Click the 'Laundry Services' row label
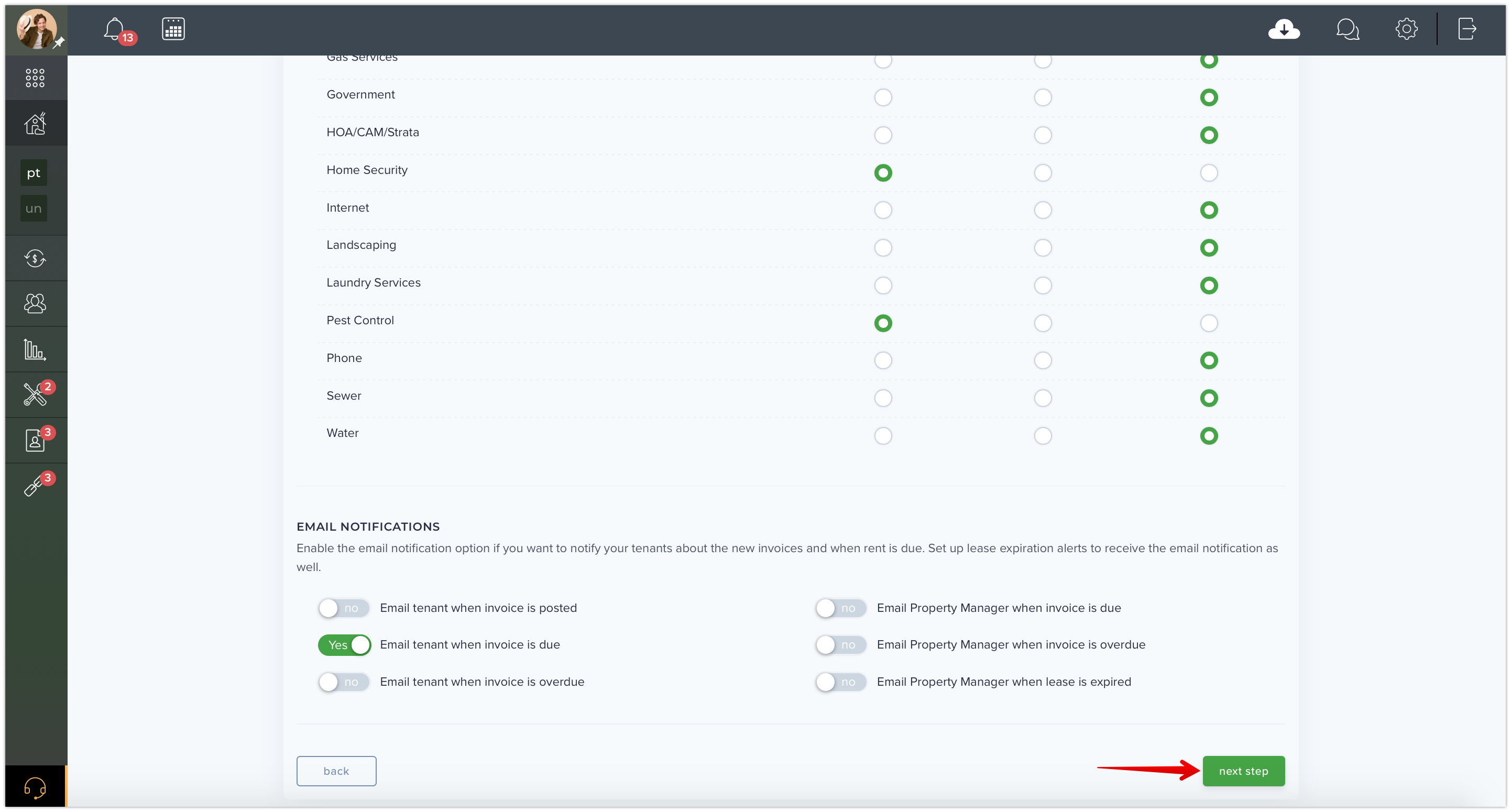The image size is (1511, 812). [373, 283]
